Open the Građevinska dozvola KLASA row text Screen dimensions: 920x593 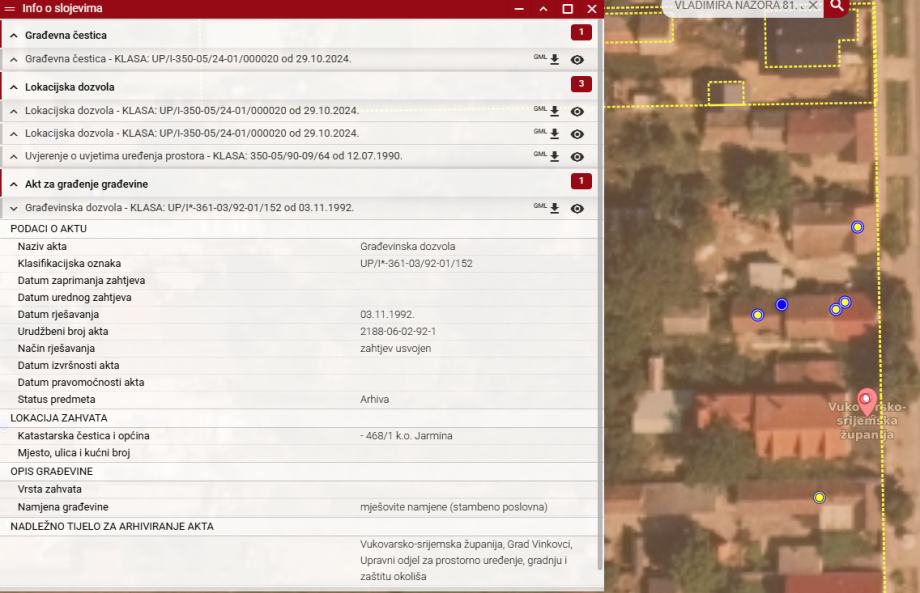[x=189, y=208]
